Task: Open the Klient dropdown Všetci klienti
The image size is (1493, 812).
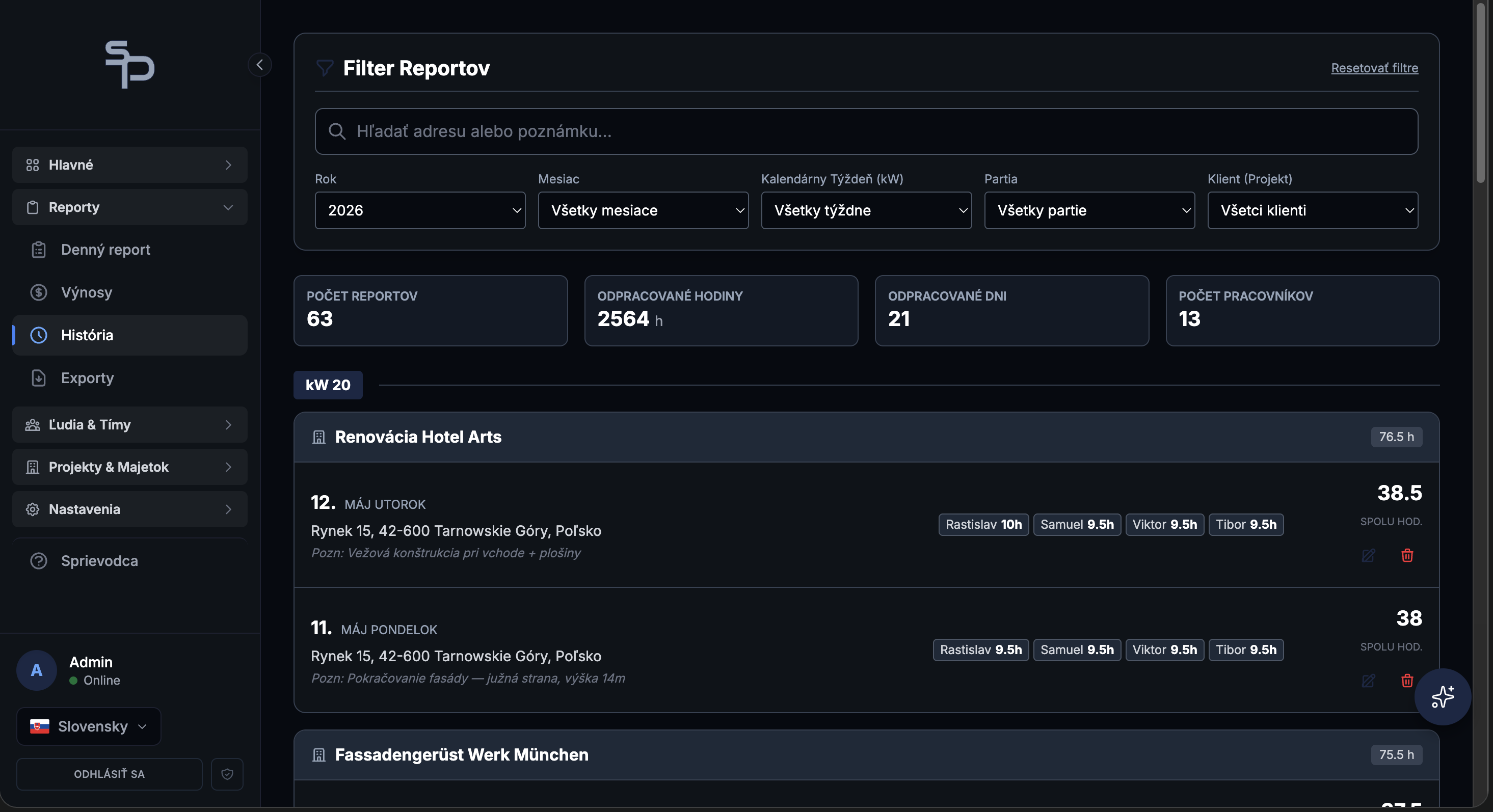Action: tap(1313, 210)
